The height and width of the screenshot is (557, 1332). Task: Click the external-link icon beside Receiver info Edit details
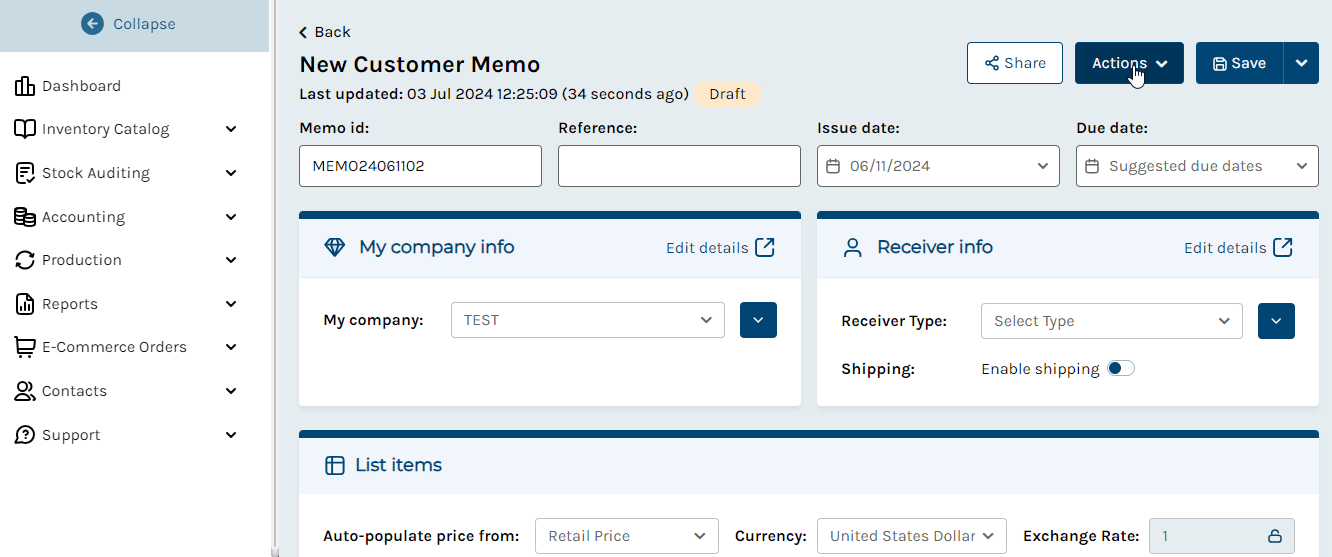pos(1283,247)
